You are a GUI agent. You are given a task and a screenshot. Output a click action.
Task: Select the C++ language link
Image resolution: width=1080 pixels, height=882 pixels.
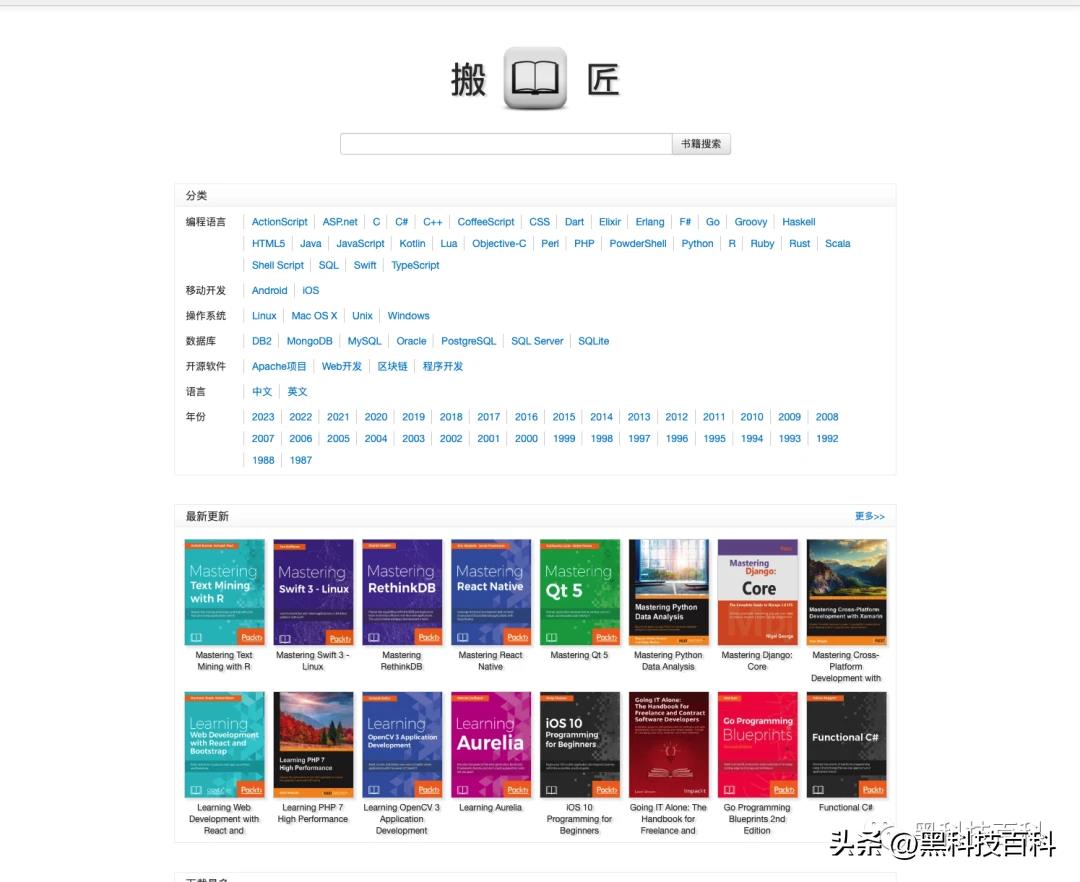(x=433, y=222)
